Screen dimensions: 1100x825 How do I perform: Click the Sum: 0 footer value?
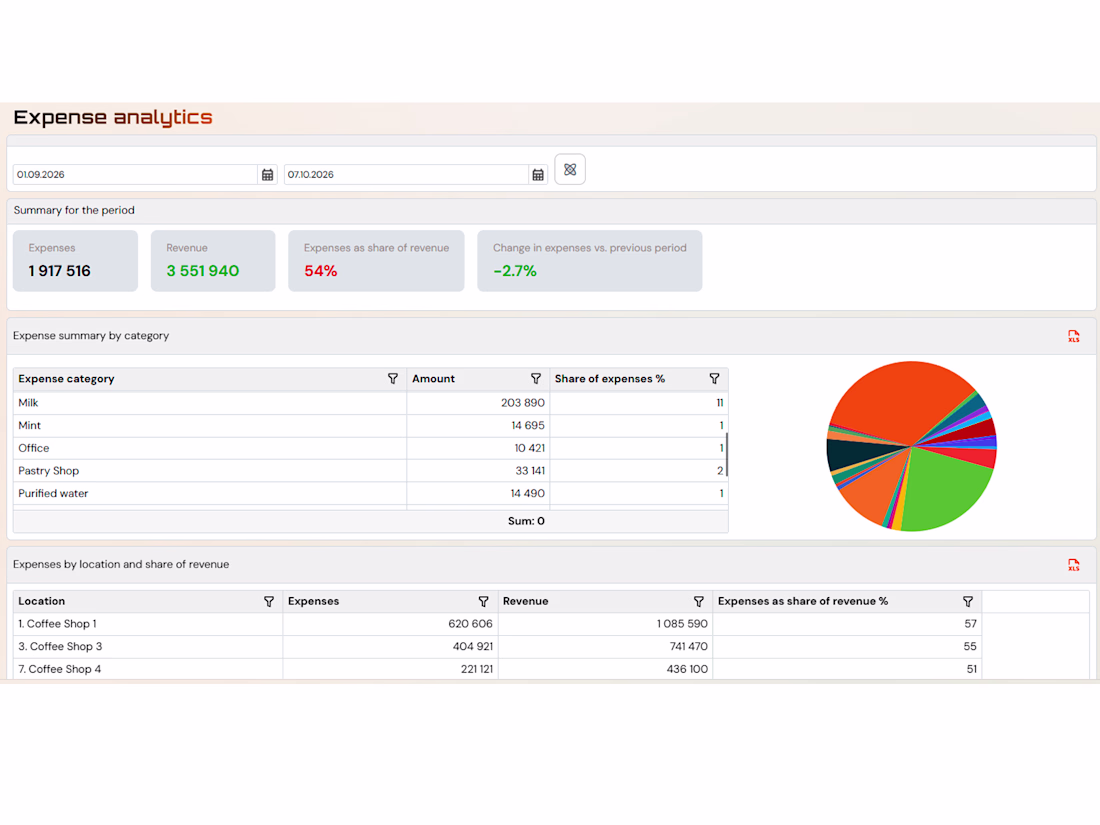point(526,521)
